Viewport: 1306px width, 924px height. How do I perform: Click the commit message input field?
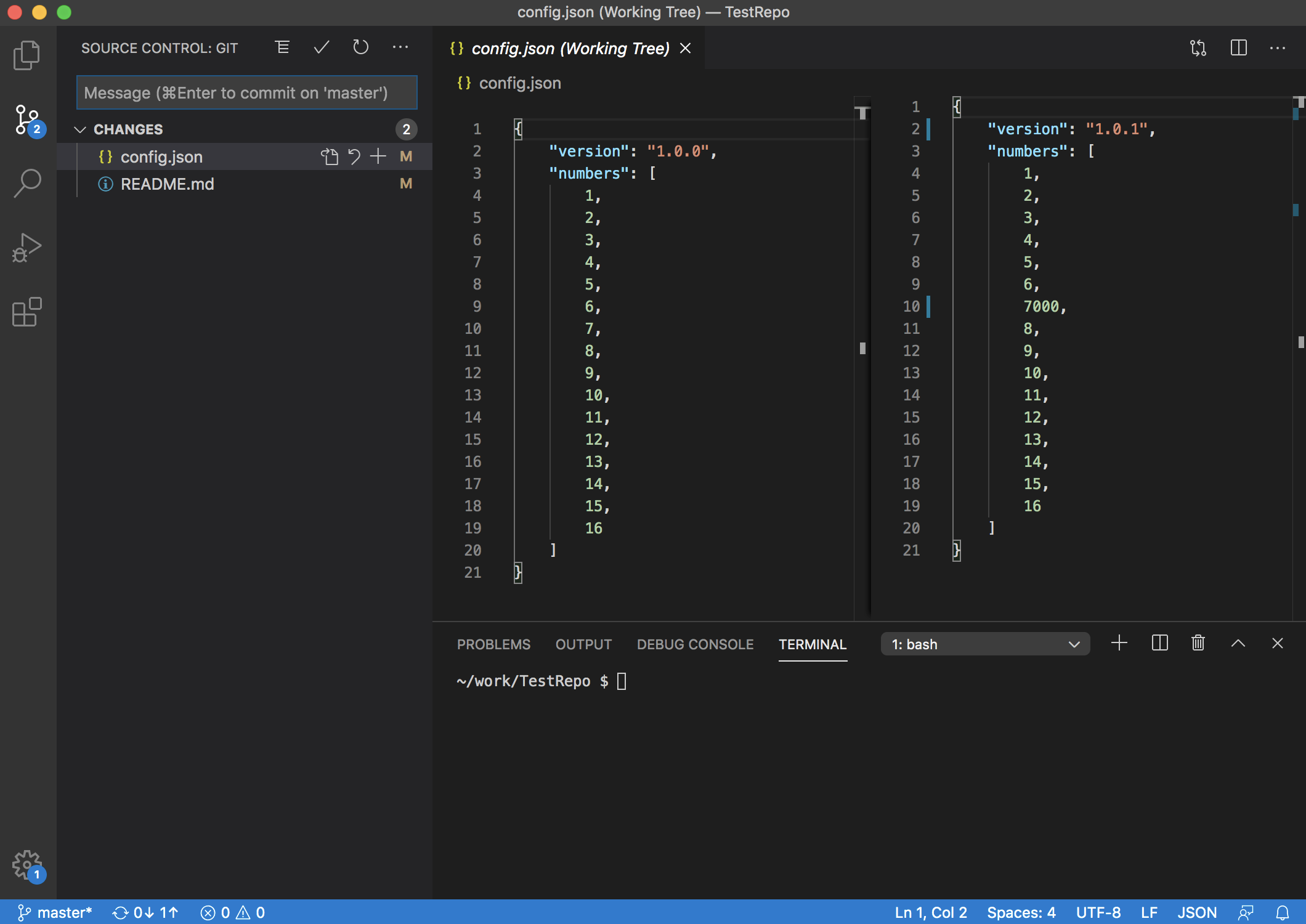pos(246,92)
